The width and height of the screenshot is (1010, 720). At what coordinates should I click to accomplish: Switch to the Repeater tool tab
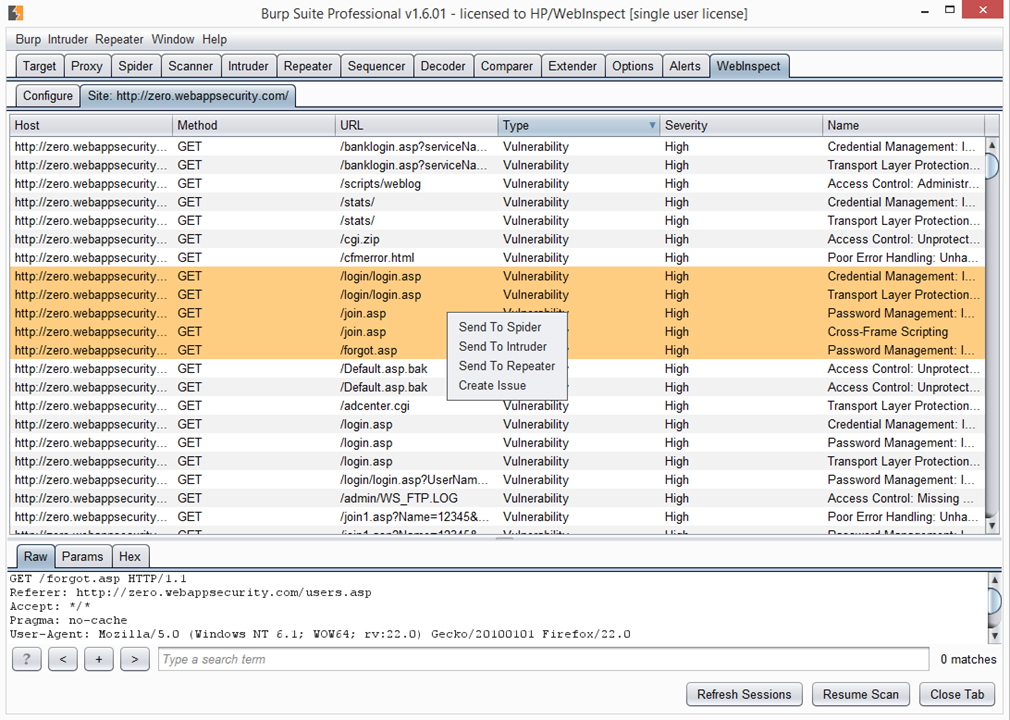[x=308, y=66]
